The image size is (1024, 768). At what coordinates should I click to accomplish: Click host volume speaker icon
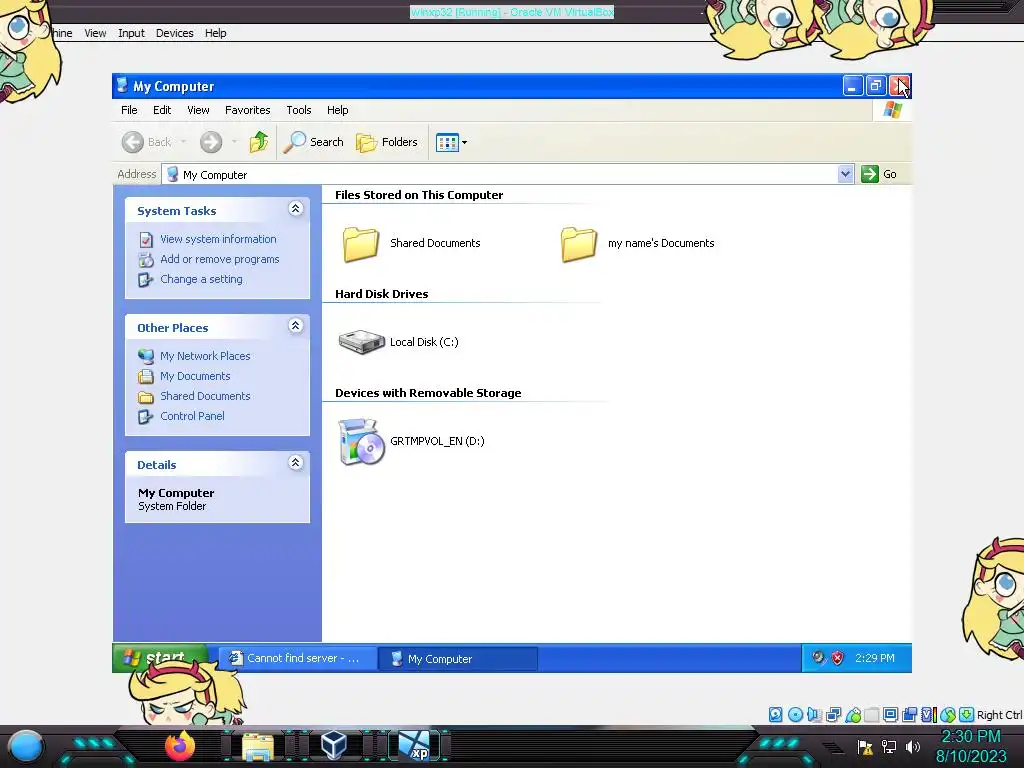[x=913, y=747]
